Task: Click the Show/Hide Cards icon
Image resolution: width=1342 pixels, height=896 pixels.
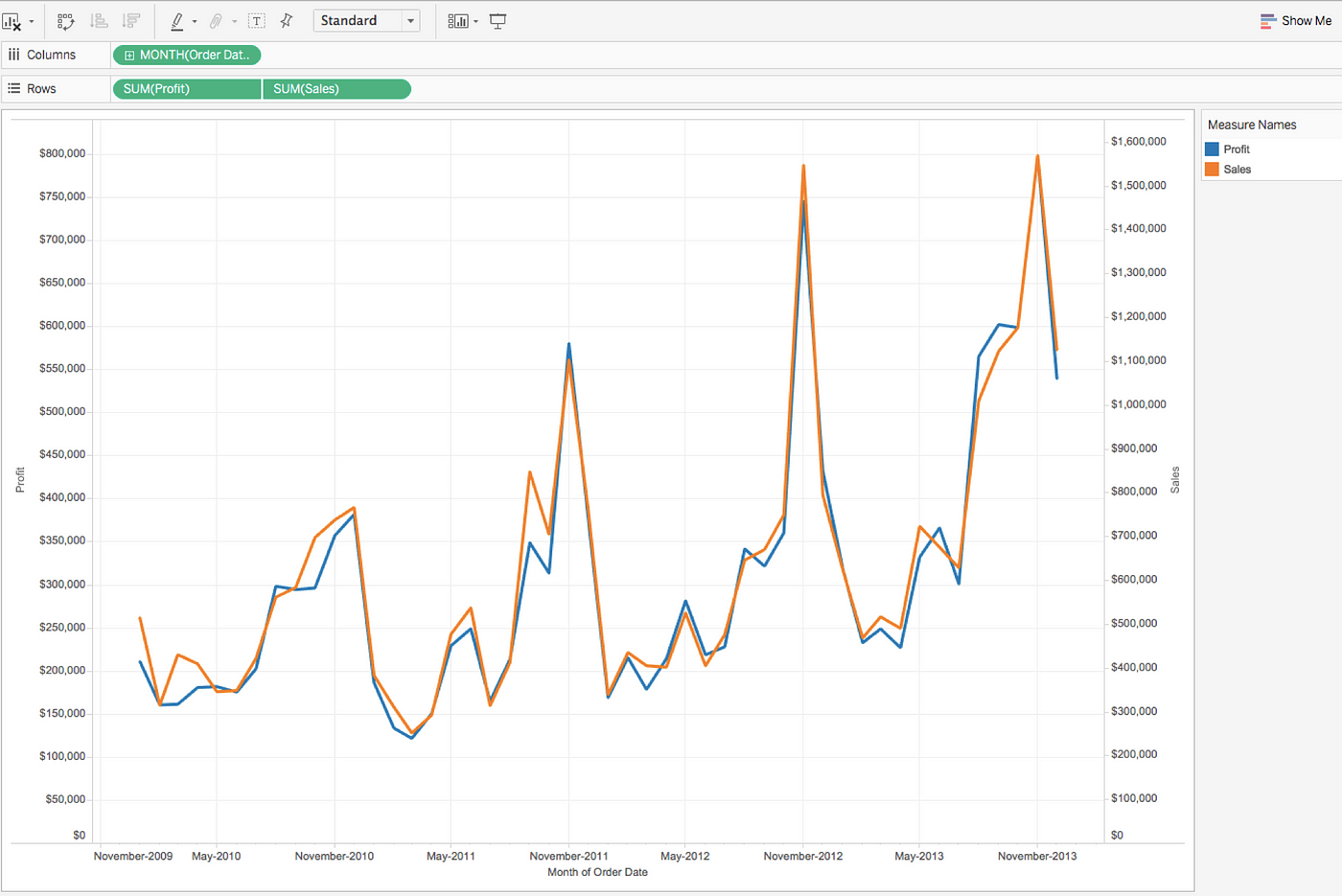Action: coord(458,21)
